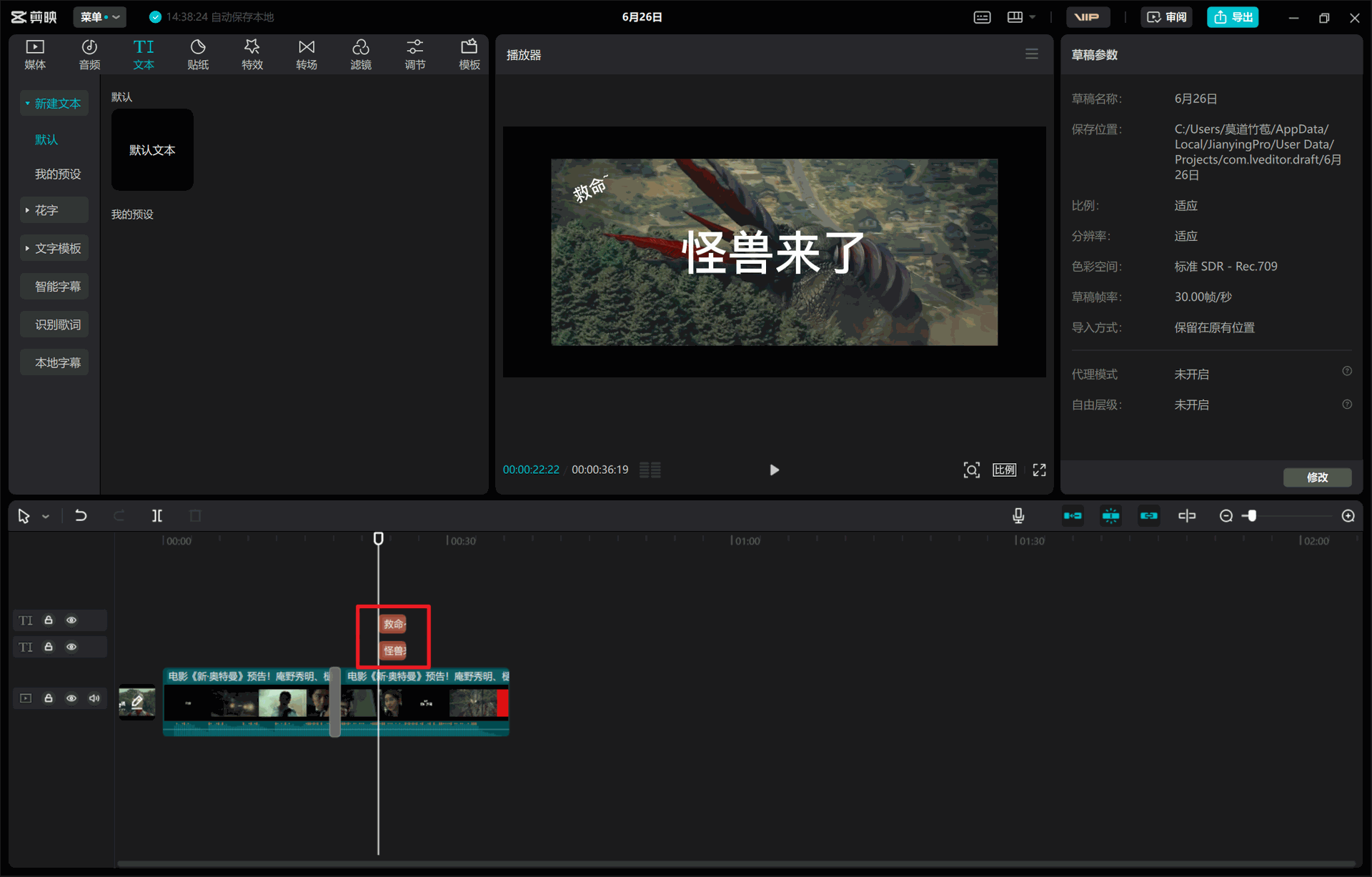This screenshot has height=877, width=1372.
Task: Hide the upper text track
Action: [x=71, y=620]
